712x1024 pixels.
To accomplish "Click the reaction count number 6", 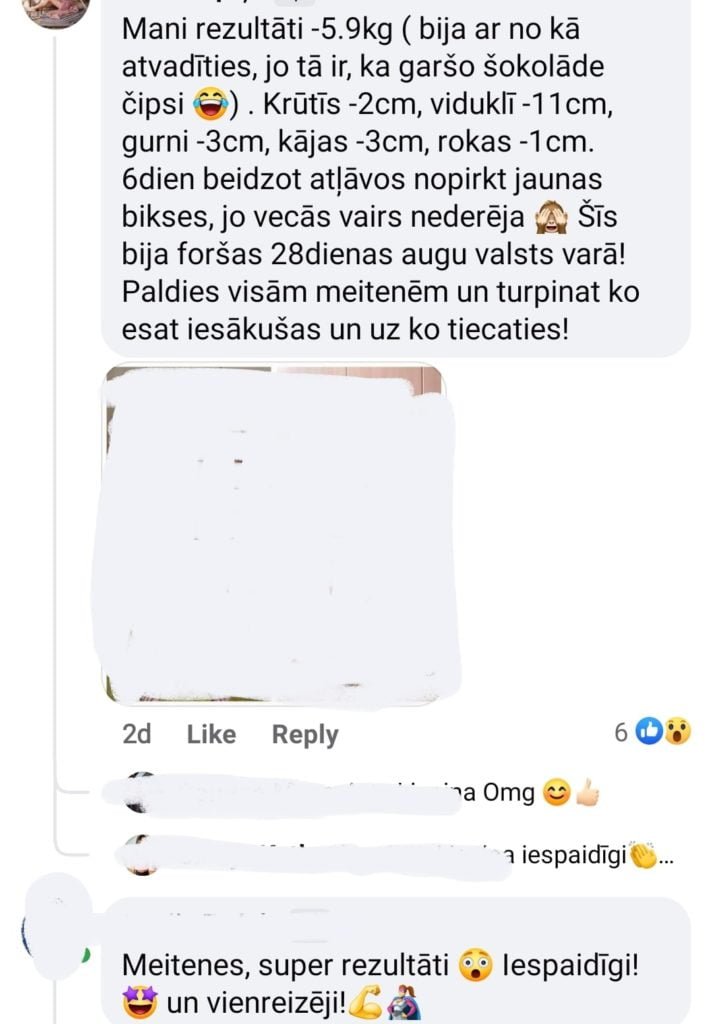I will pos(621,733).
